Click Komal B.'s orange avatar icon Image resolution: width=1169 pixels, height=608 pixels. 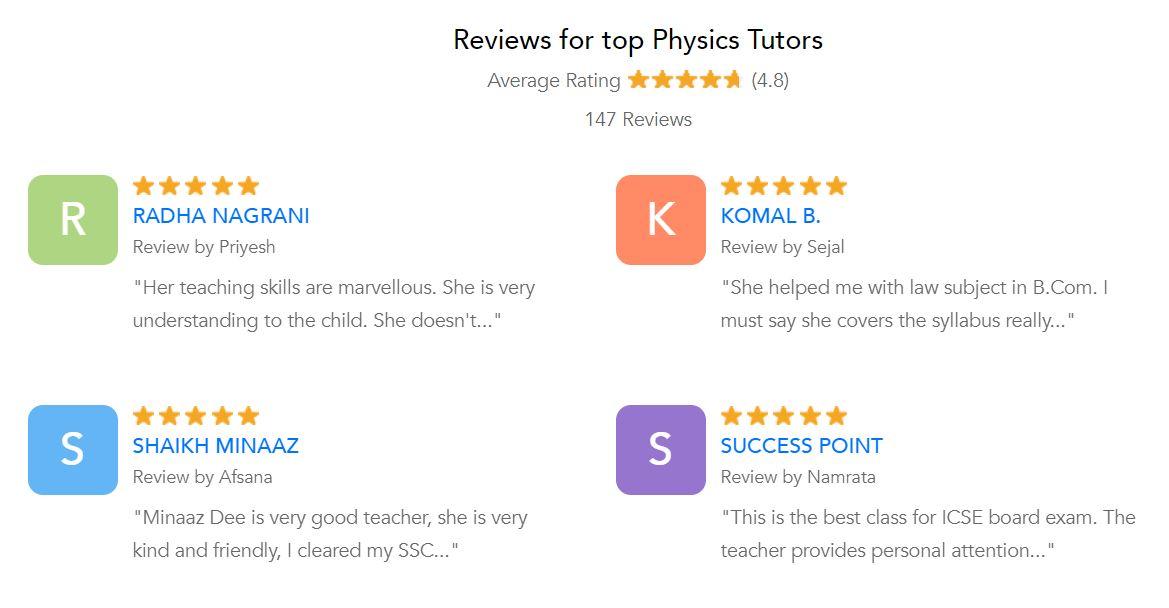click(659, 221)
